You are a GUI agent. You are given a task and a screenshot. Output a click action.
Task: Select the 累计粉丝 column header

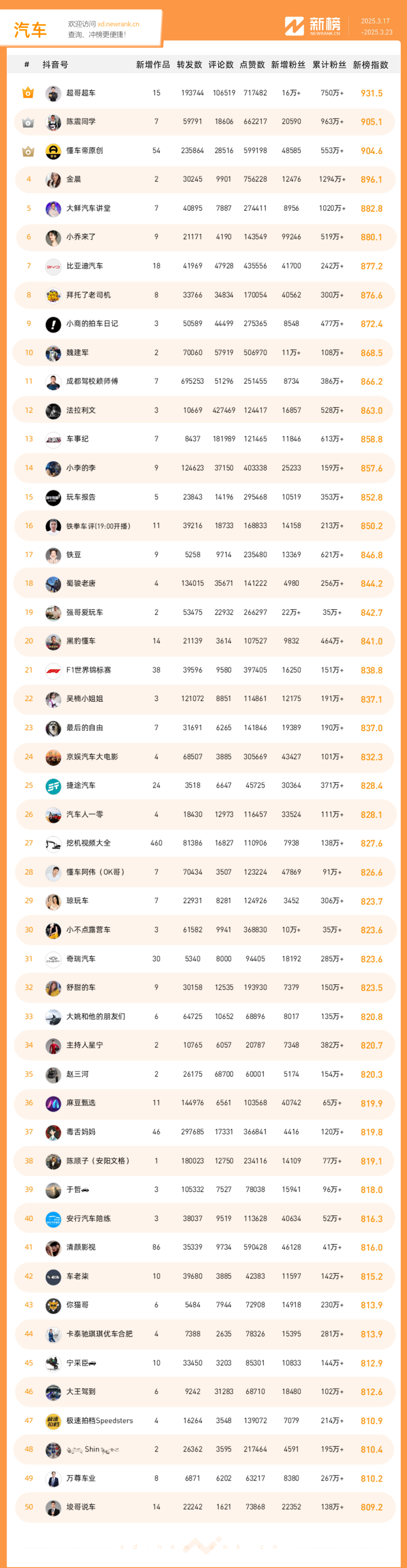(329, 65)
